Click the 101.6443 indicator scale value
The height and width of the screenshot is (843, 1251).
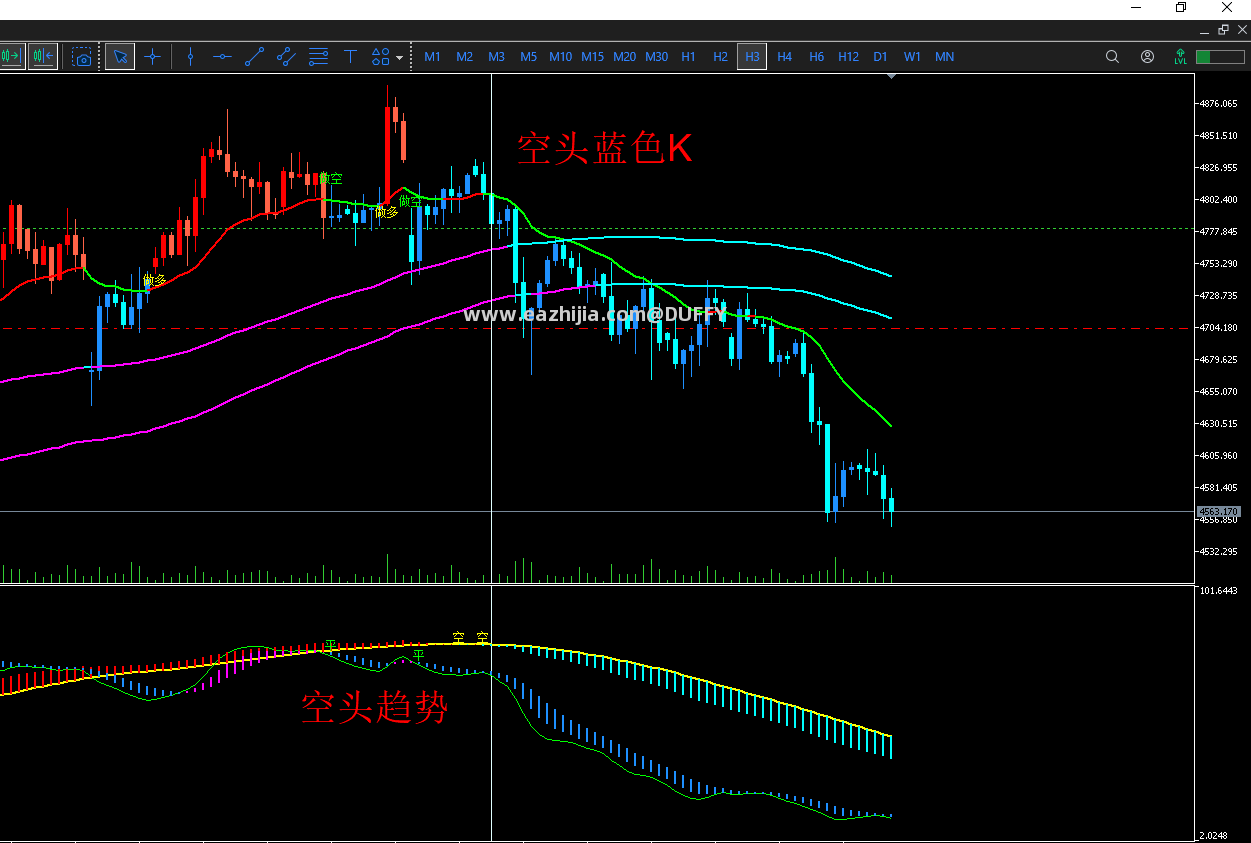point(1217,590)
